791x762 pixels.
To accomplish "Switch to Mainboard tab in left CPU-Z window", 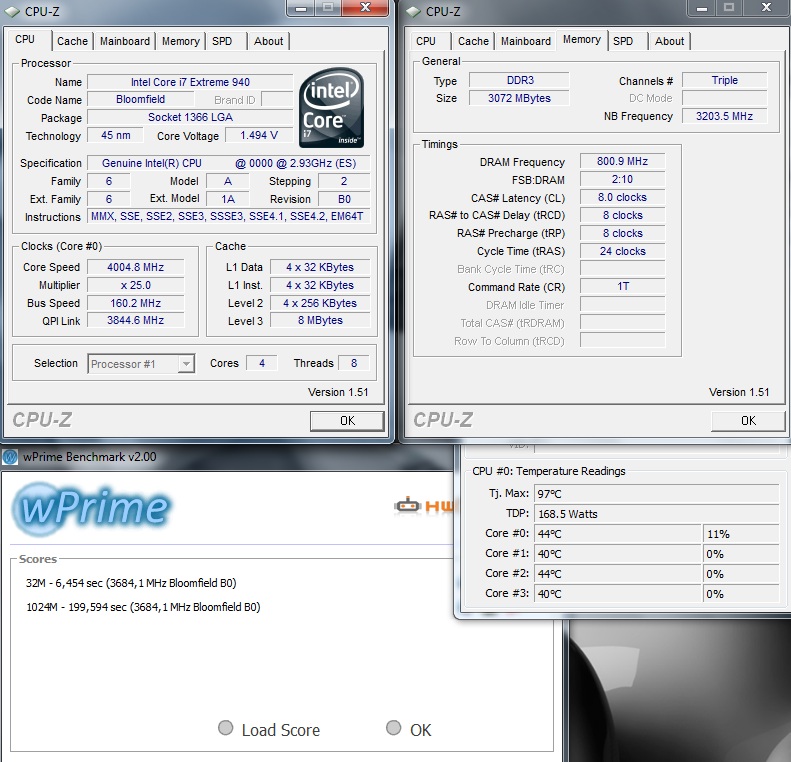I will 125,41.
